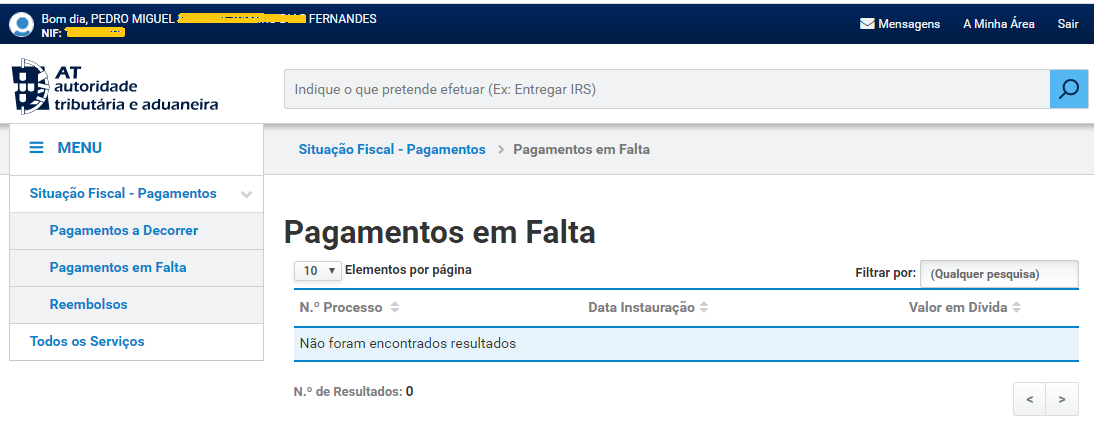Open Pagamentos em Falta sidebar item
The height and width of the screenshot is (422, 1094).
coord(118,268)
